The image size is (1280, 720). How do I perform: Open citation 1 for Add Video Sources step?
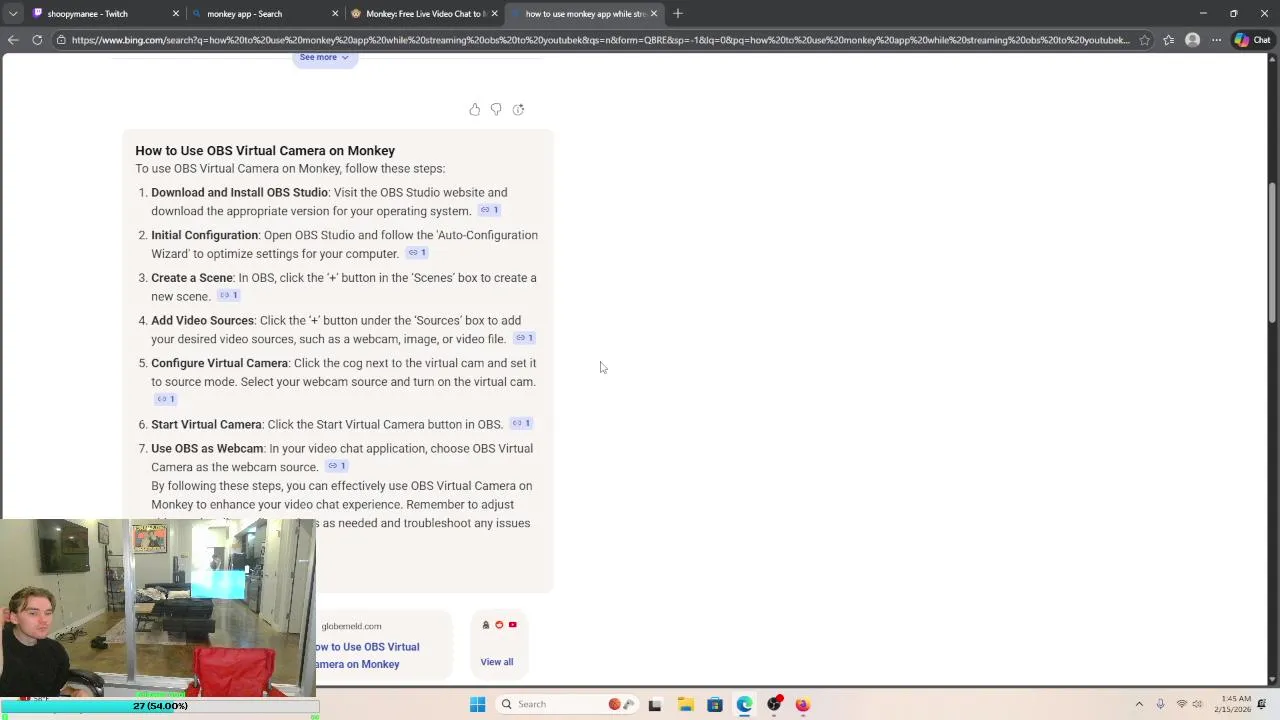tap(524, 338)
